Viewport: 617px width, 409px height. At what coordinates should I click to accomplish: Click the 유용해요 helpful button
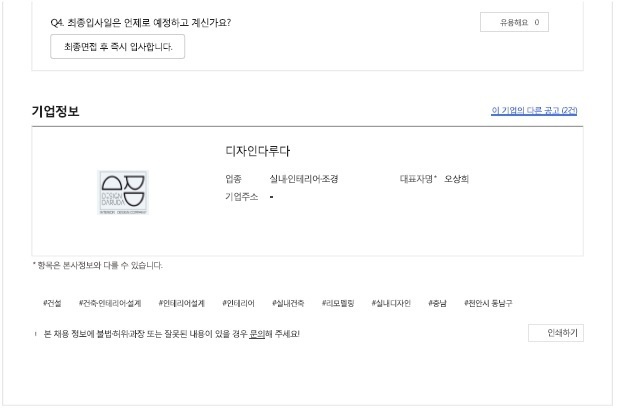tap(514, 22)
